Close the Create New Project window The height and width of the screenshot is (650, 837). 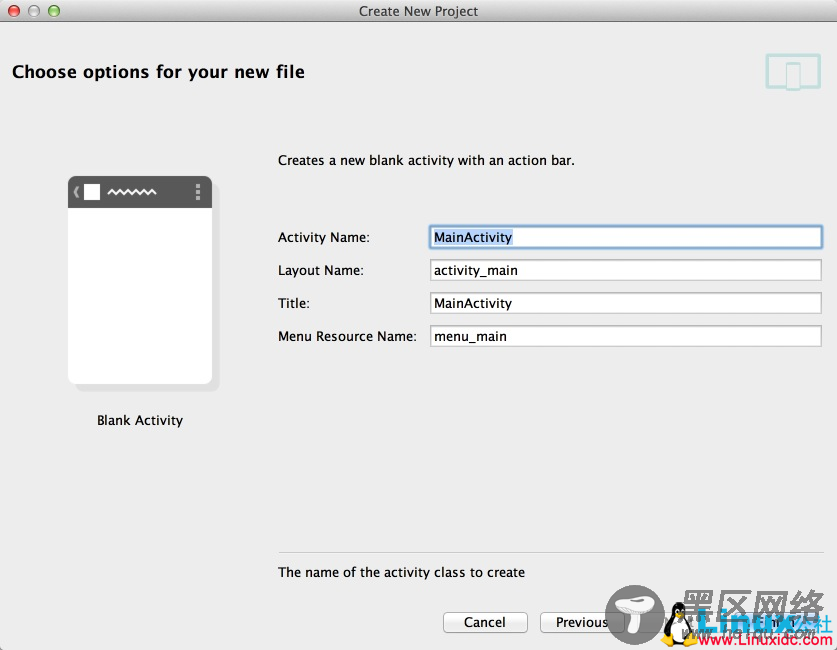14,11
